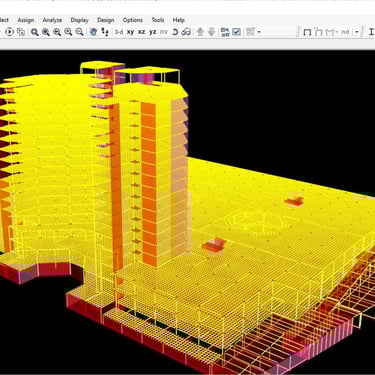Click the rotate 3D view icon
The image size is (375, 375).
point(175,32)
